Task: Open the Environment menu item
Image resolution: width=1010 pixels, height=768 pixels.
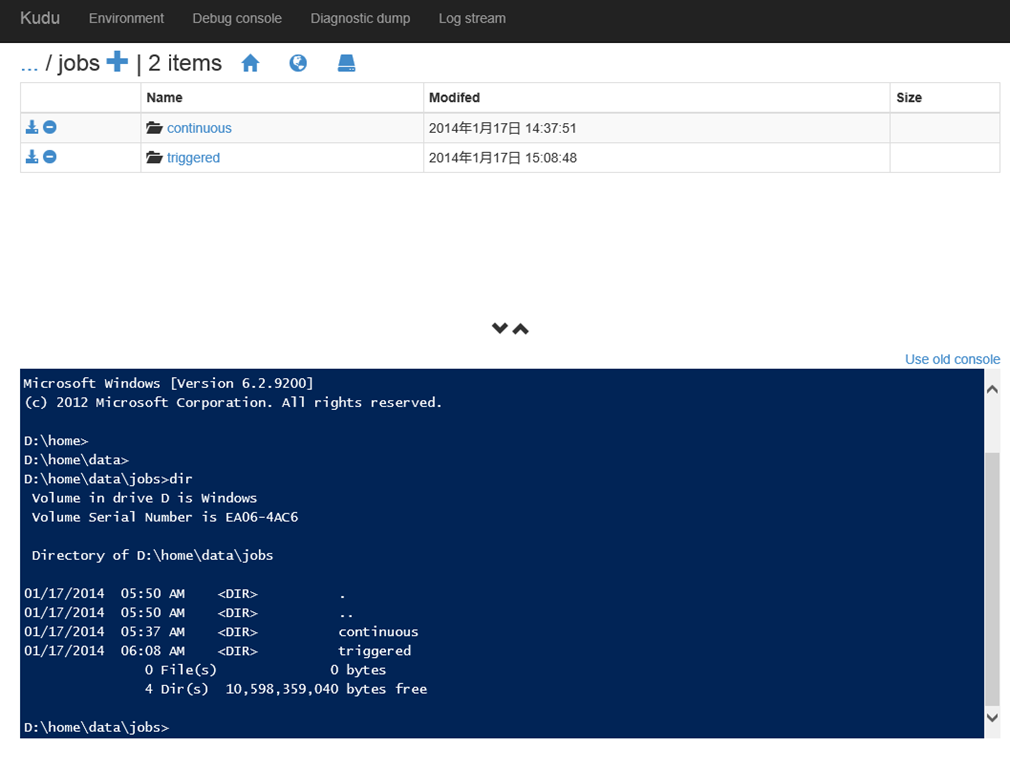Action: (x=126, y=18)
